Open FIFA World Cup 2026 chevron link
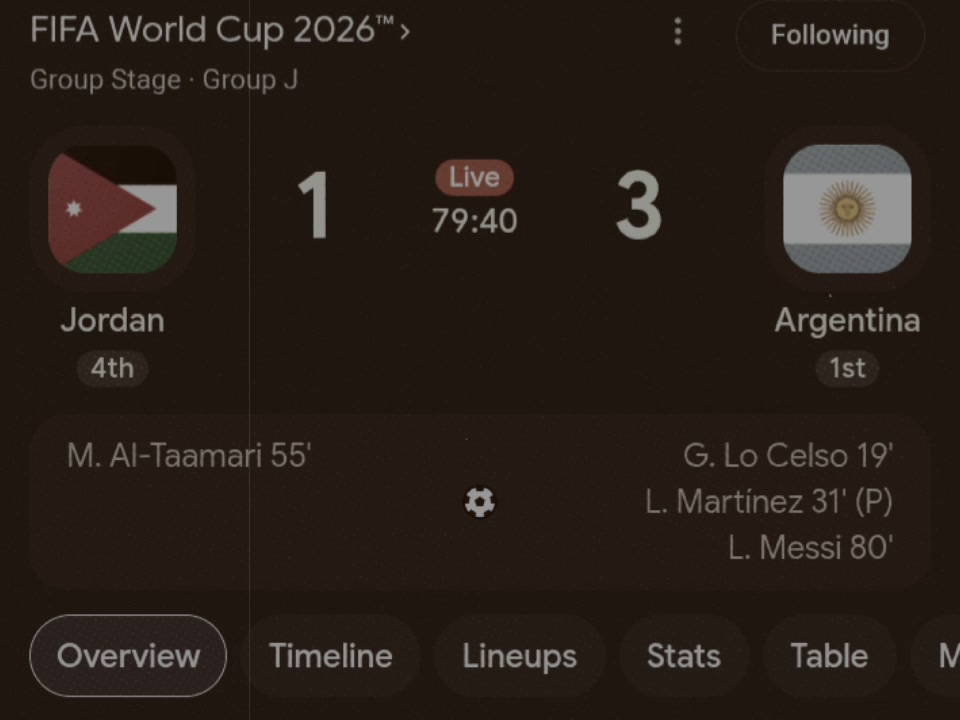 220,29
